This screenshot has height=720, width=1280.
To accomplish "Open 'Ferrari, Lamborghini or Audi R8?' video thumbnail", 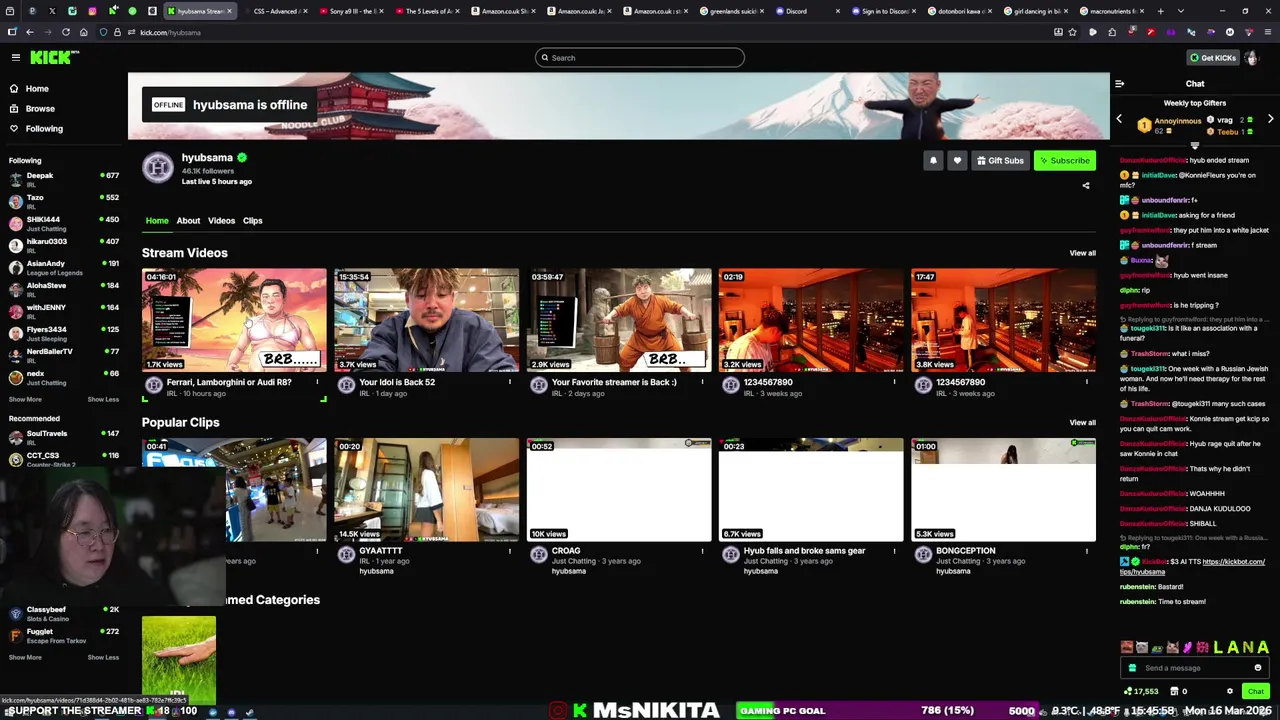I will click(234, 320).
